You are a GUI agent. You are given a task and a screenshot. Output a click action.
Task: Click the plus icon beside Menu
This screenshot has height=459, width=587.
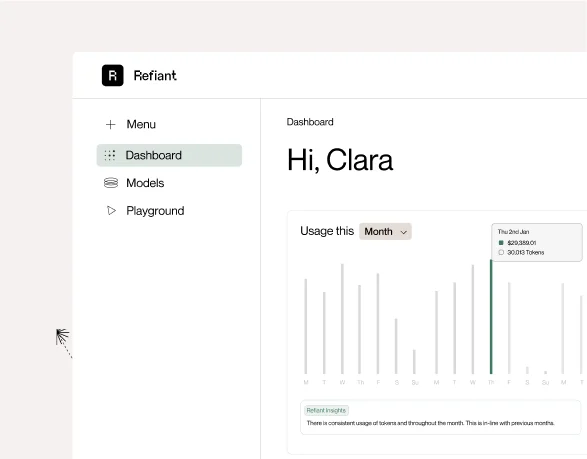pos(110,124)
